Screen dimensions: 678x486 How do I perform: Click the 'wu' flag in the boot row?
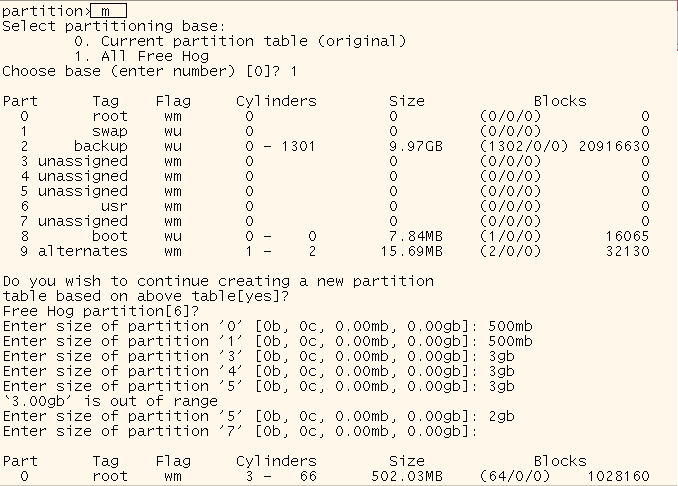click(173, 237)
